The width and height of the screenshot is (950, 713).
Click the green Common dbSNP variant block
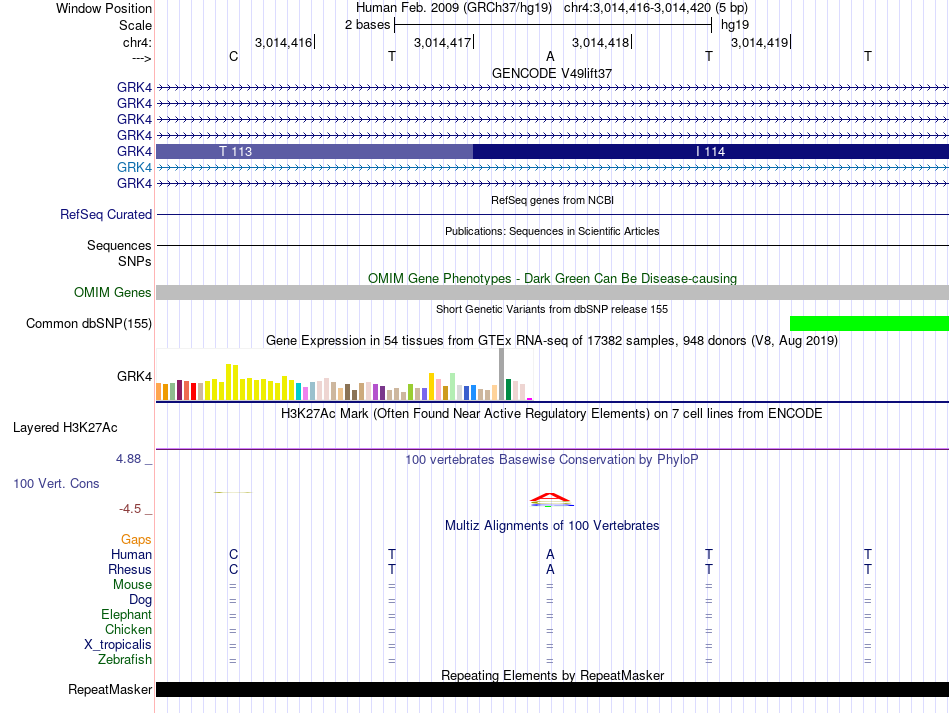point(869,323)
